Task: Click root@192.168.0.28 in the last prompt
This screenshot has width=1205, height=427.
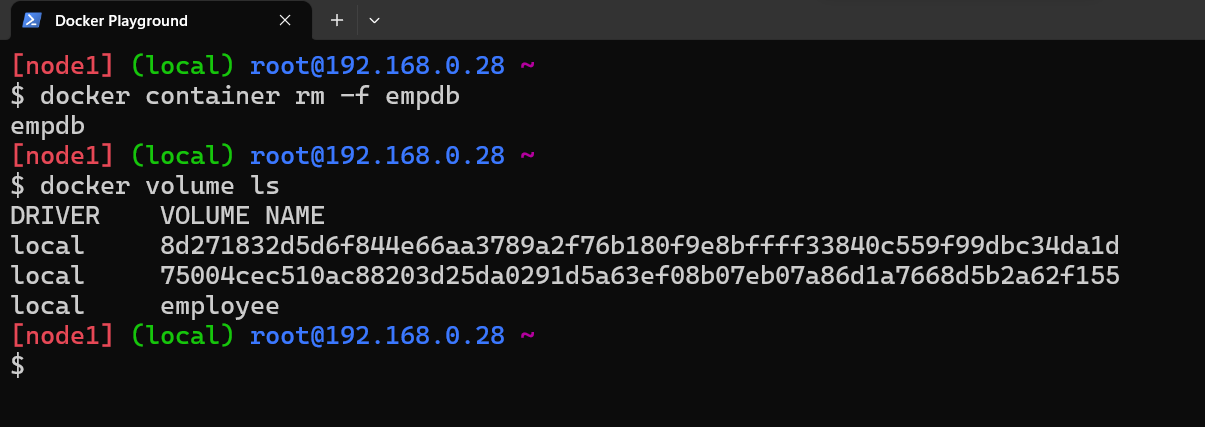Action: click(377, 336)
